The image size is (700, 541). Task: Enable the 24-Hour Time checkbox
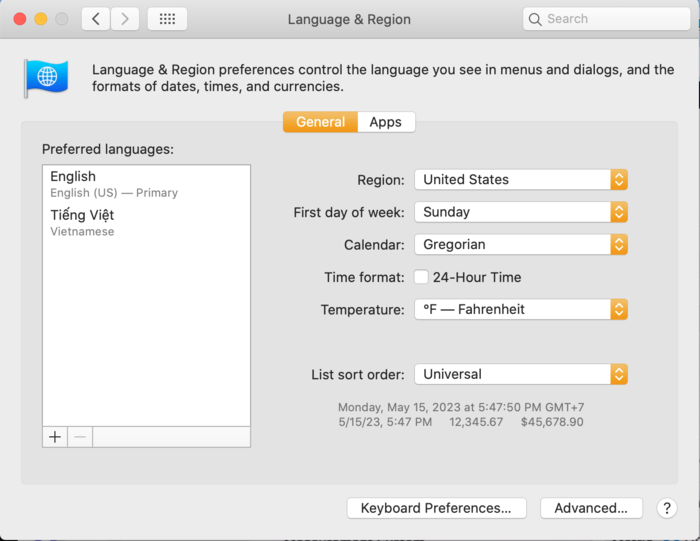tap(421, 277)
